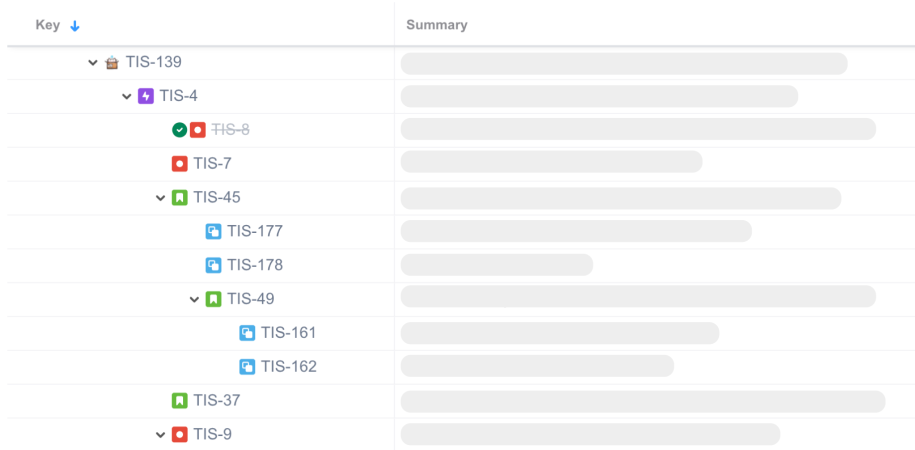This screenshot has width=915, height=450.
Task: Click the blue subtask icon beside TIS-162
Action: (x=247, y=367)
